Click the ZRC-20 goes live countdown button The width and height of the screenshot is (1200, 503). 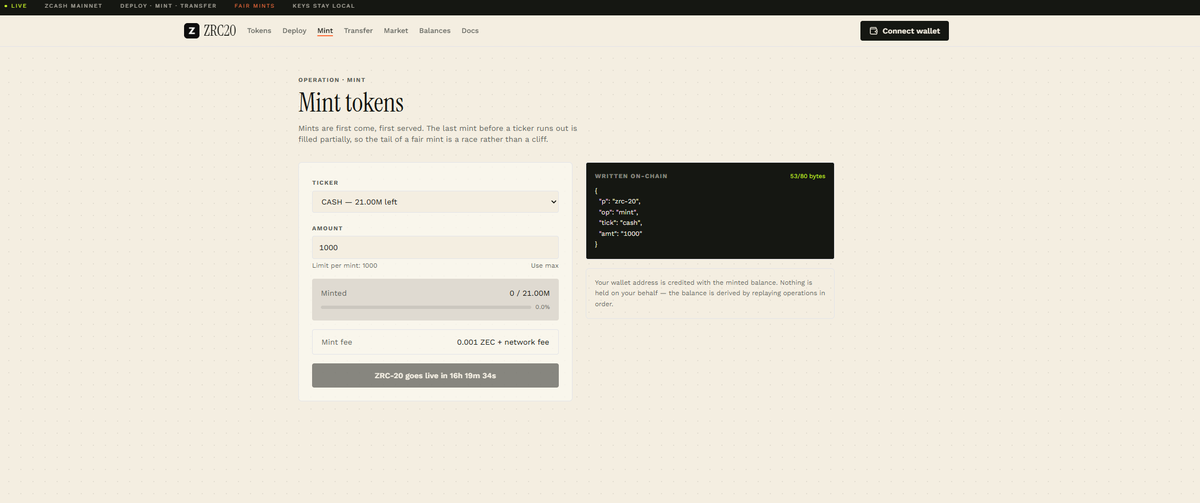pyautogui.click(x=435, y=375)
